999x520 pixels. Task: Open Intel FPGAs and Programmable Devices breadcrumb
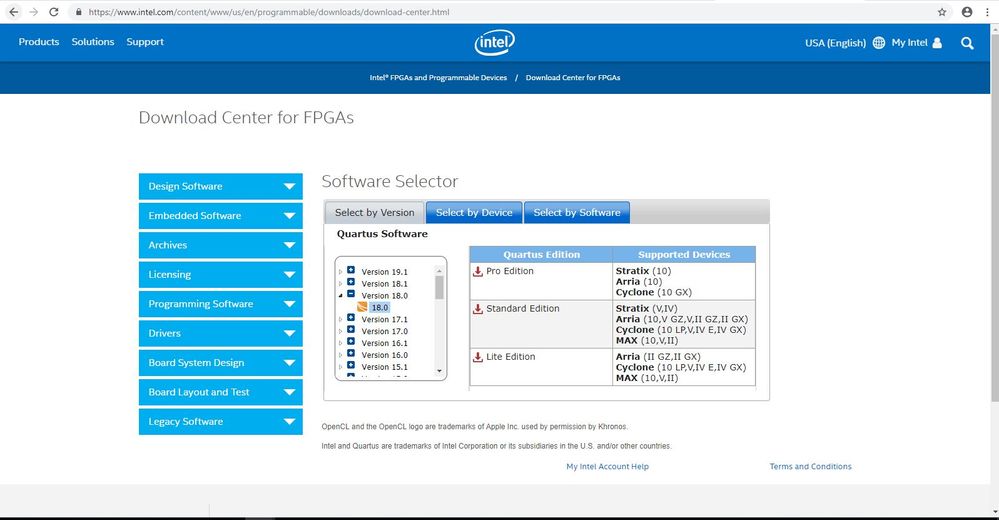pyautogui.click(x=438, y=78)
